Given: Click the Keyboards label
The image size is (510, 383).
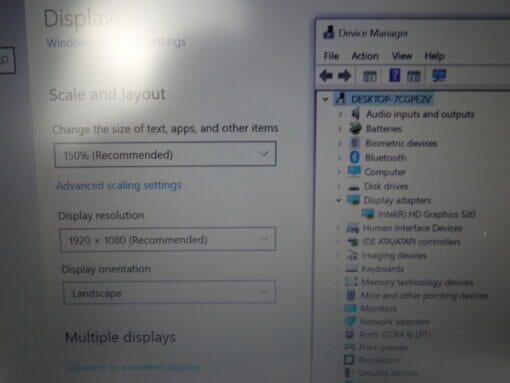Looking at the screenshot, I should click(383, 268).
